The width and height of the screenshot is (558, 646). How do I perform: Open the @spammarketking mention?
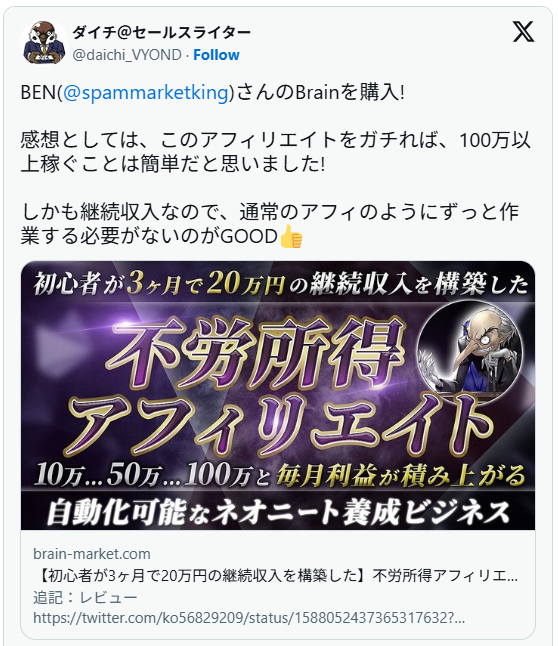pos(146,92)
